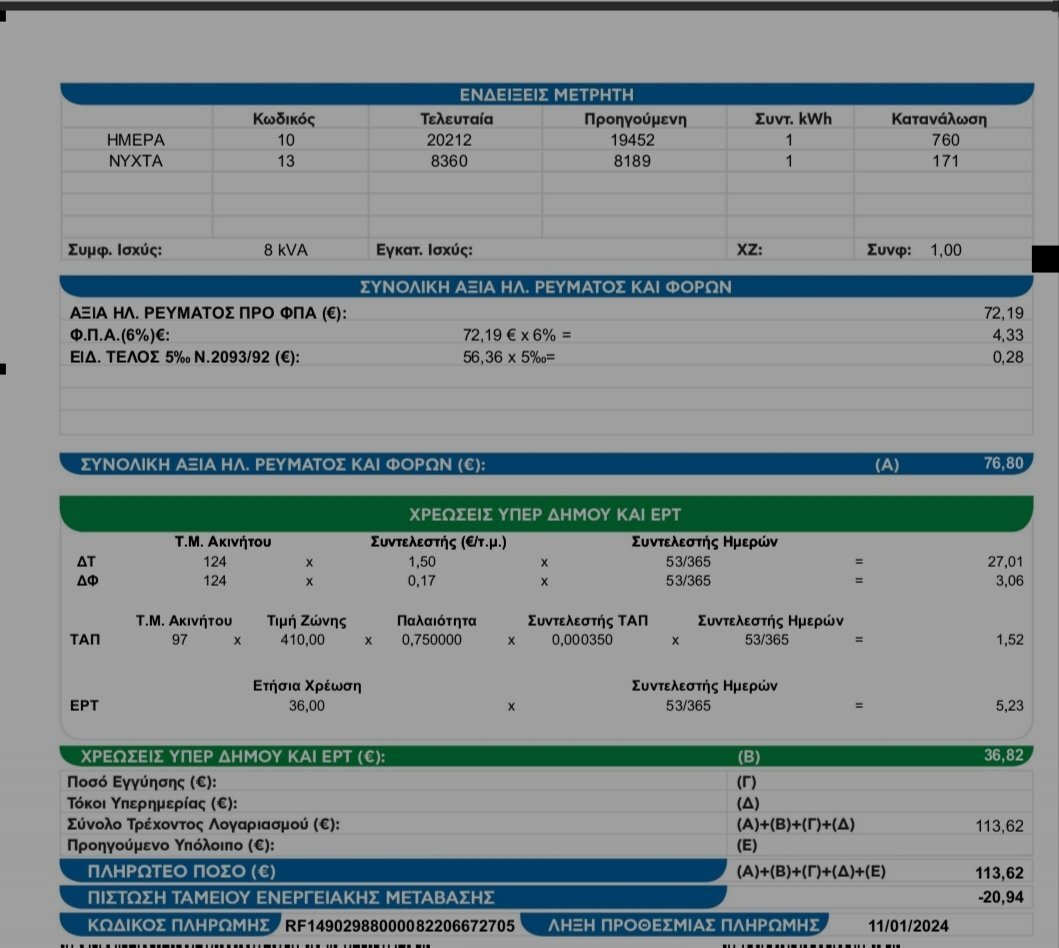1059x948 pixels.
Task: Select the "ΕΙΔ. ΤΕΛΟΣ 5‰ Ν.2093/92 (€):" label
Action: click(x=184, y=357)
